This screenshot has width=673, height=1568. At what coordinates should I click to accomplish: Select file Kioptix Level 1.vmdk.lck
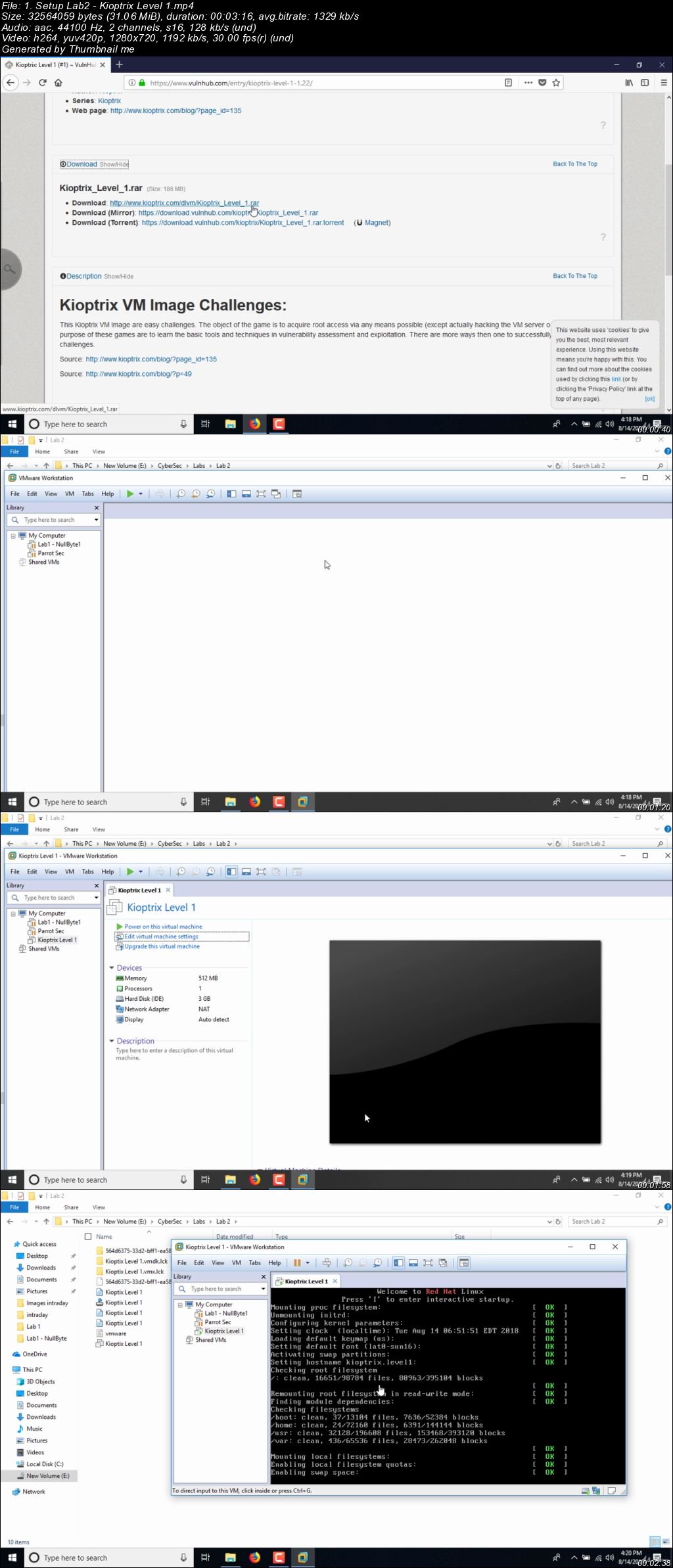click(x=132, y=1261)
